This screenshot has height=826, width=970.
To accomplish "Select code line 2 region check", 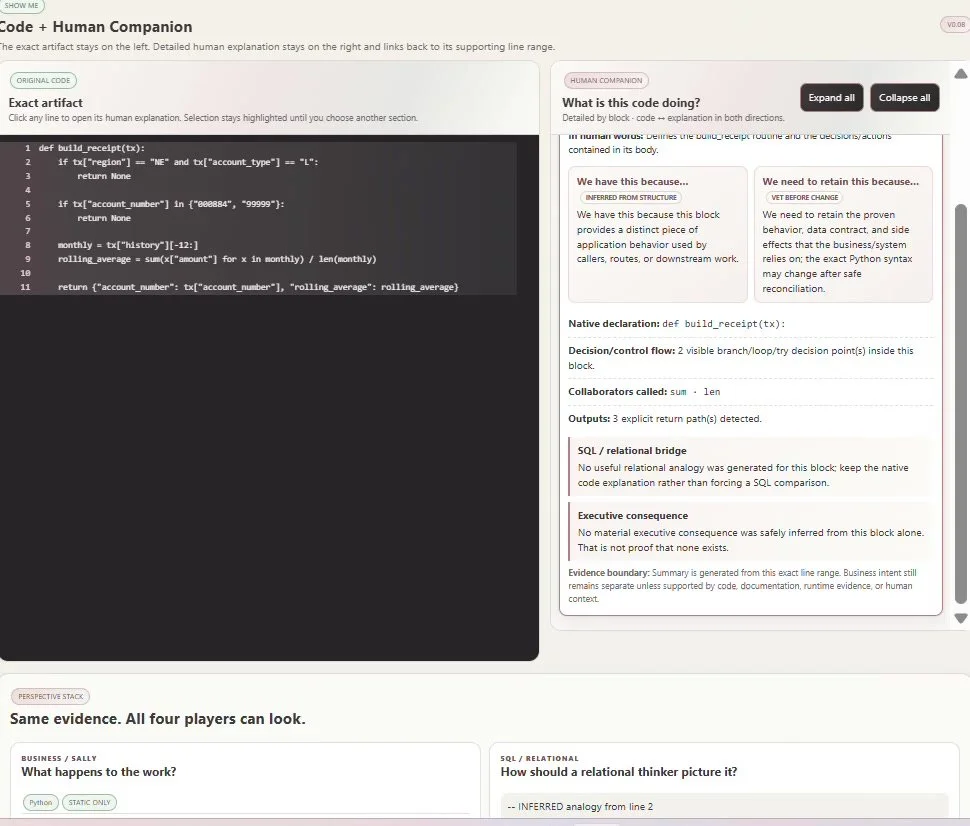I will (x=258, y=162).
